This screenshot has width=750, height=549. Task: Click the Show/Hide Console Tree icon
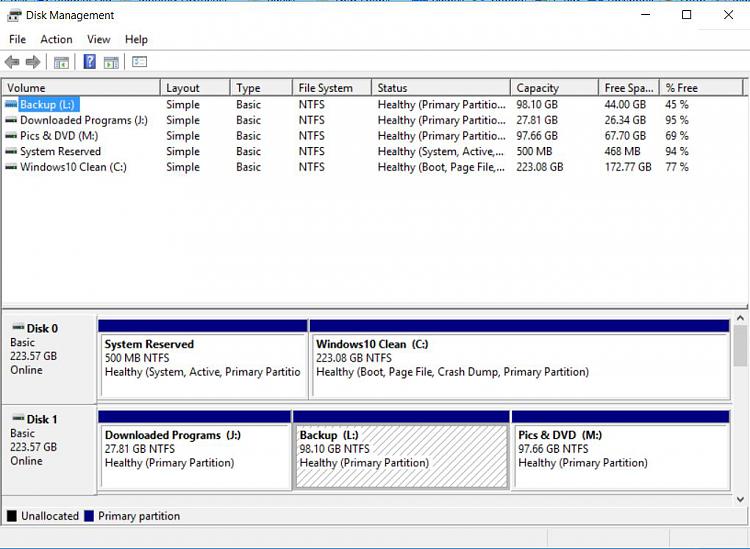61,62
